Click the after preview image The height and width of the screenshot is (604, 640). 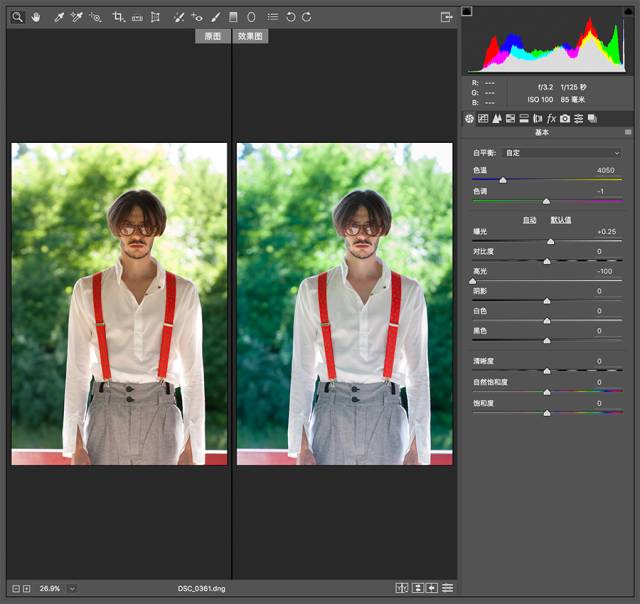pyautogui.click(x=344, y=304)
